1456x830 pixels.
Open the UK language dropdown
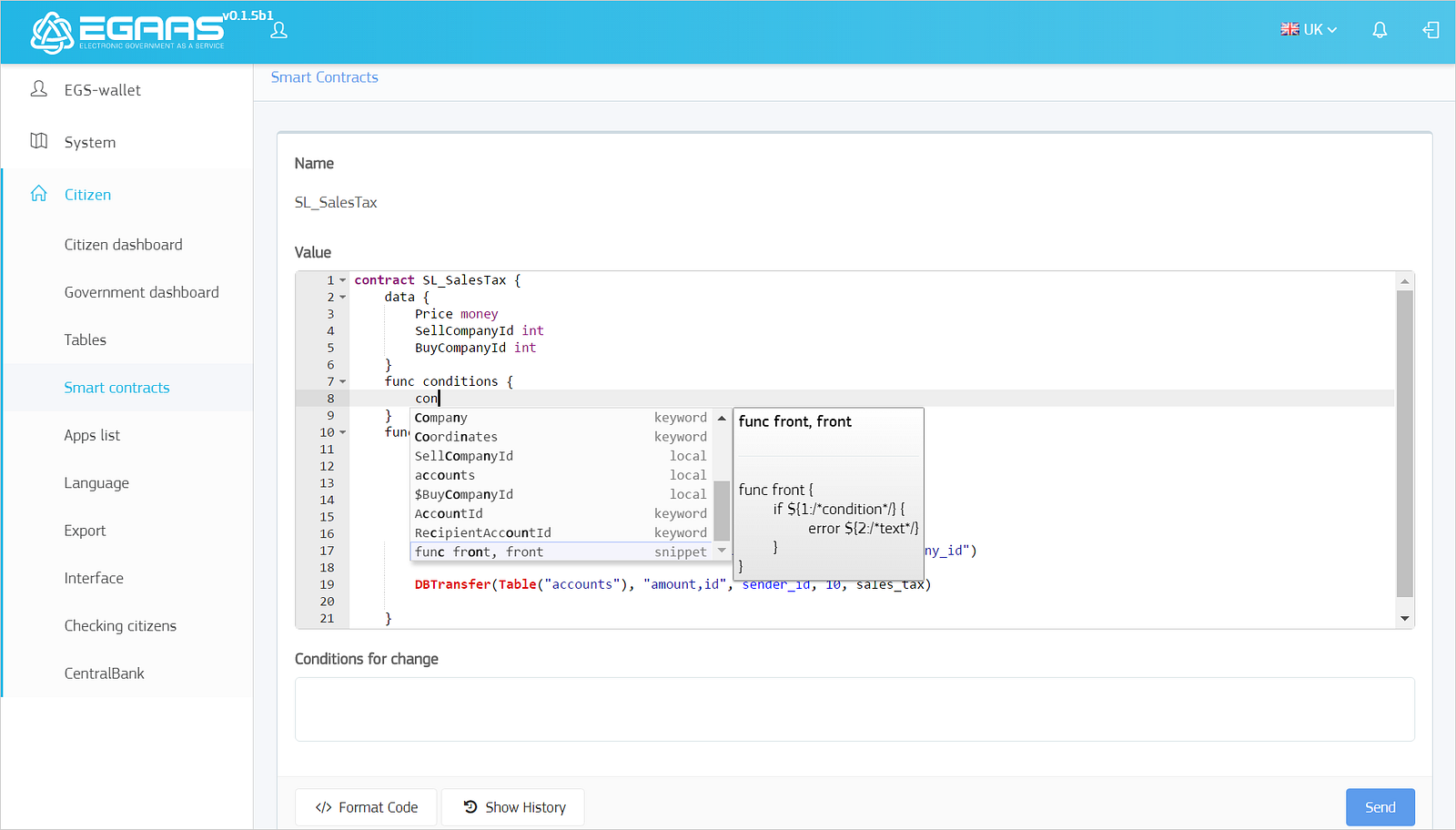click(x=1309, y=29)
